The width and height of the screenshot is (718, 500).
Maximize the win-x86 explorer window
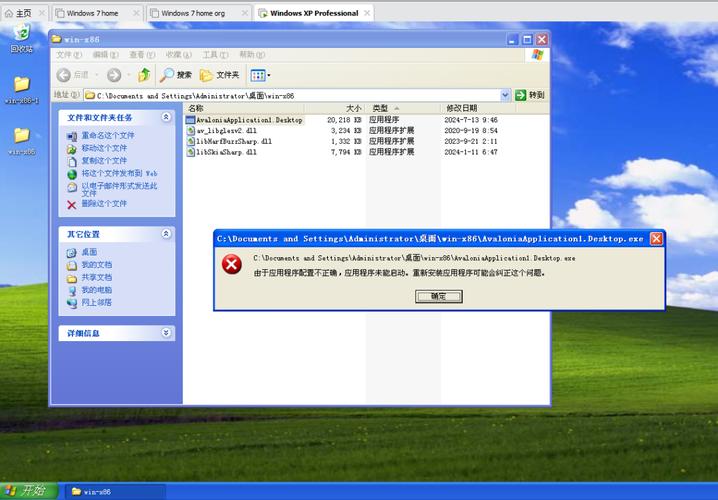[x=527, y=40]
